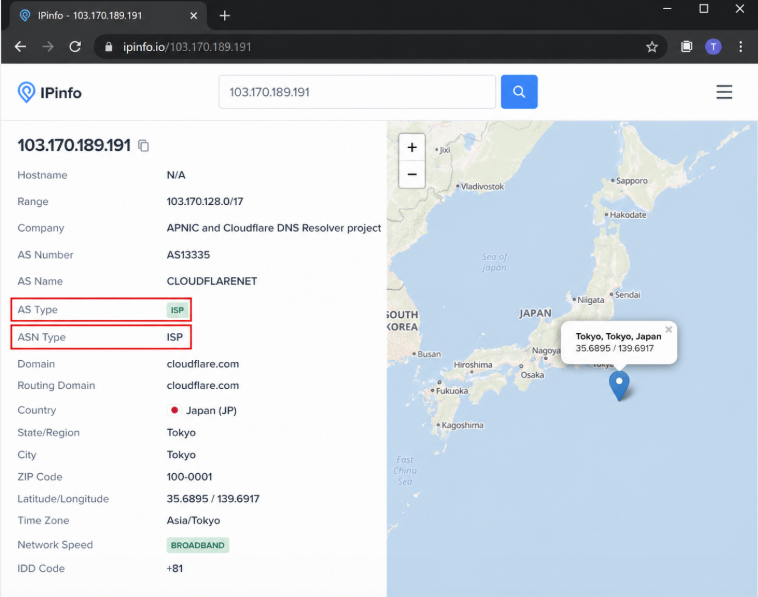758x597 pixels.
Task: Bookmark this page with the star icon
Action: (x=652, y=46)
